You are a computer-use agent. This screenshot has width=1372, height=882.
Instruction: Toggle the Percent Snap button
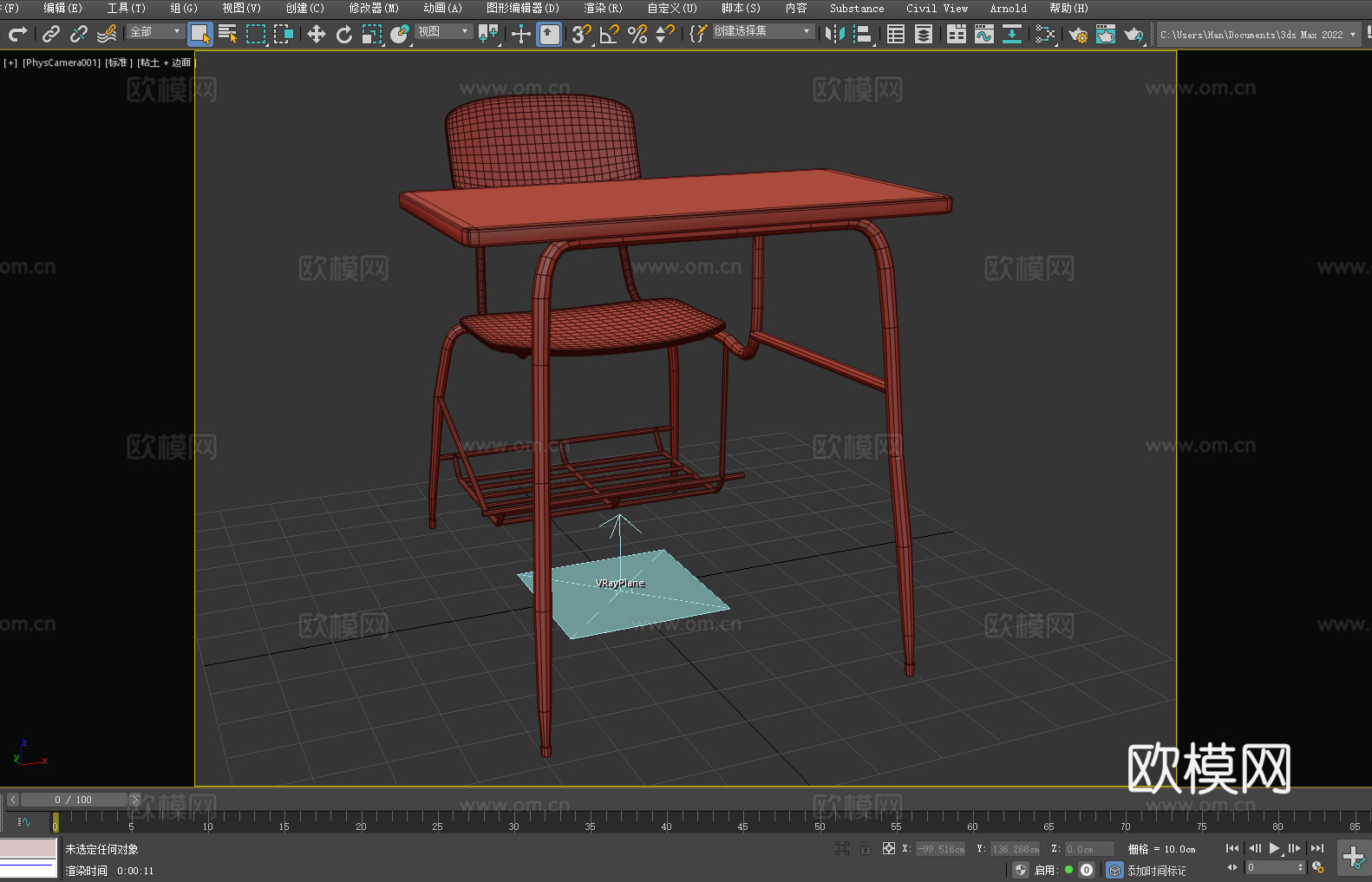(x=637, y=34)
